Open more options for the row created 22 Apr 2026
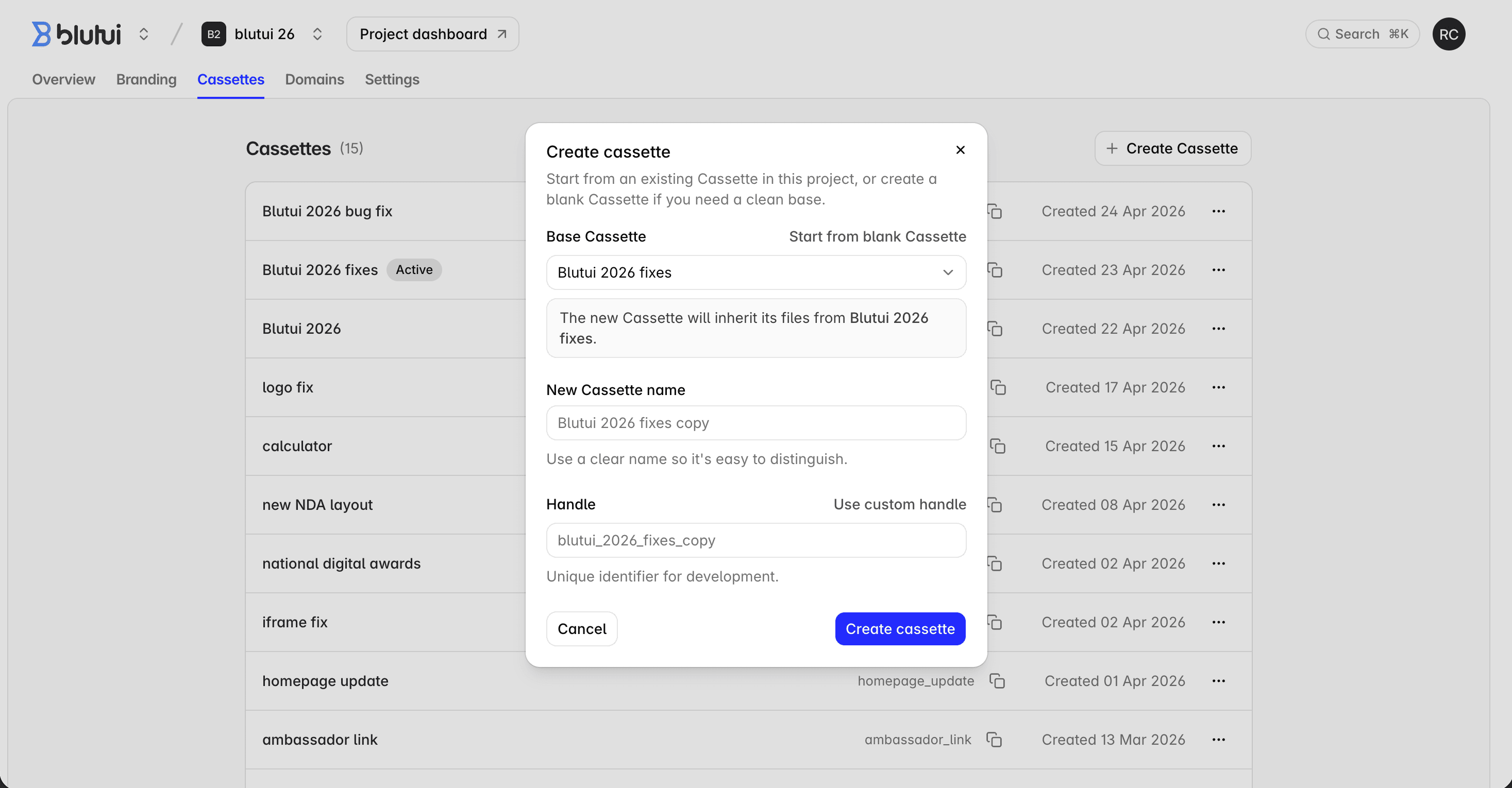This screenshot has width=1512, height=788. 1219,329
